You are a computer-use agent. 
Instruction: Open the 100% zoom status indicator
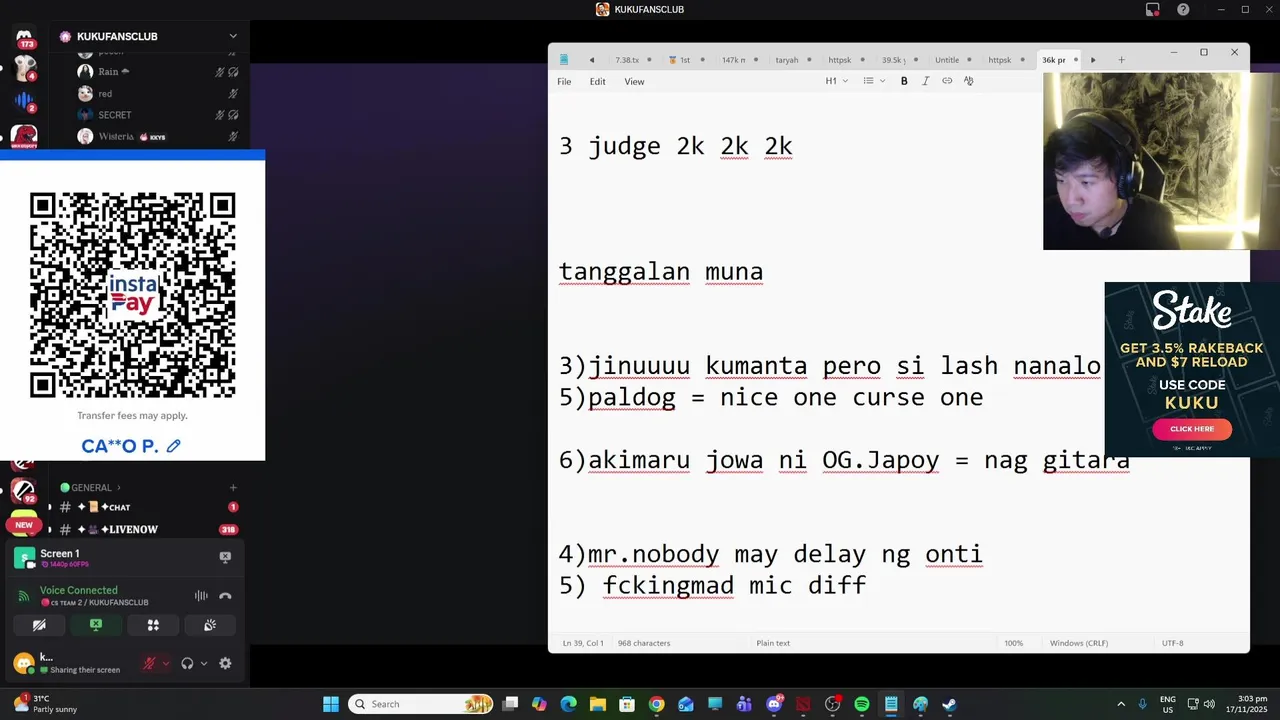click(1013, 643)
